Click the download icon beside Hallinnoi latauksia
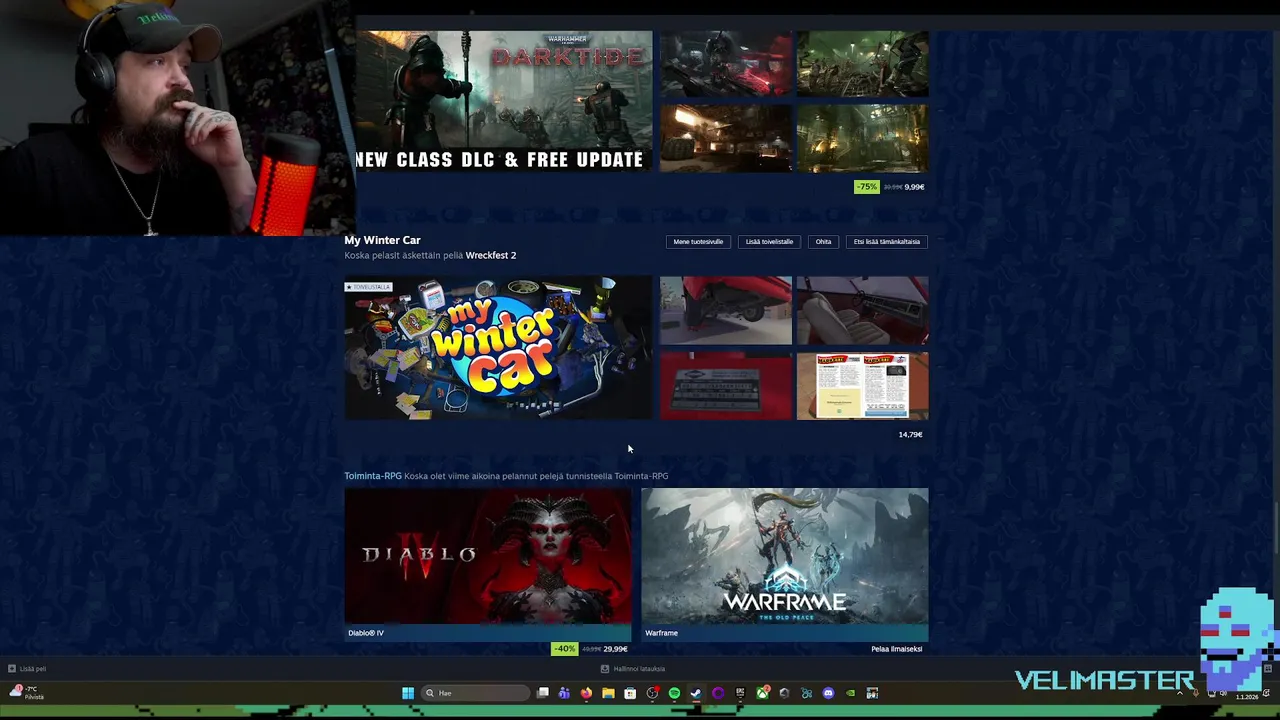Viewport: 1280px width, 720px height. point(605,669)
